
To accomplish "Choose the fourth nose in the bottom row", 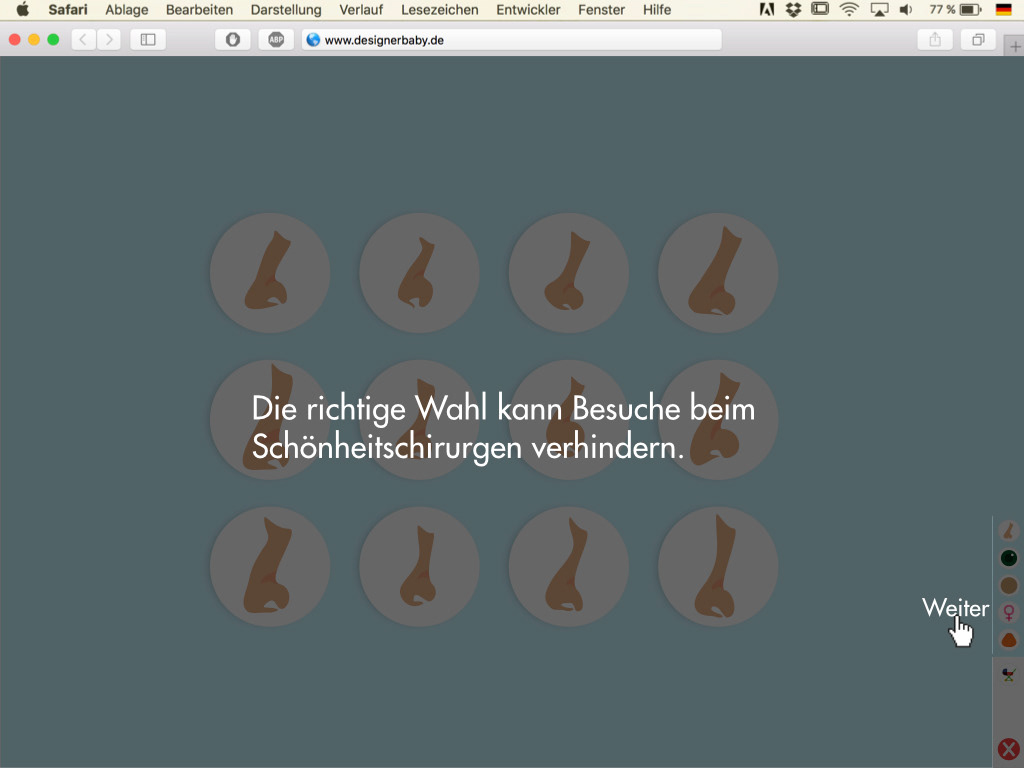I will pos(718,567).
